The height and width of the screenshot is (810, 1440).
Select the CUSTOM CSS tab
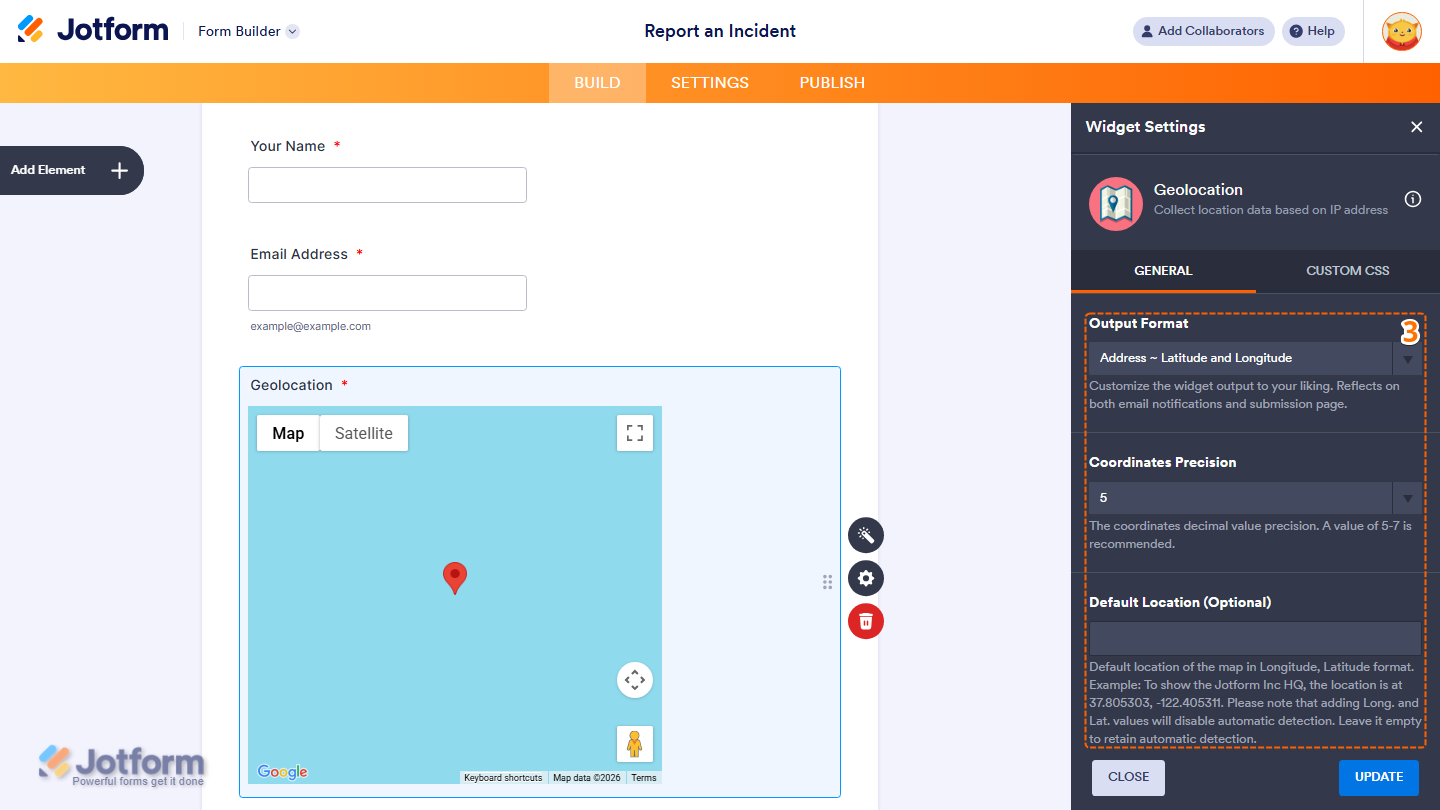point(1348,271)
